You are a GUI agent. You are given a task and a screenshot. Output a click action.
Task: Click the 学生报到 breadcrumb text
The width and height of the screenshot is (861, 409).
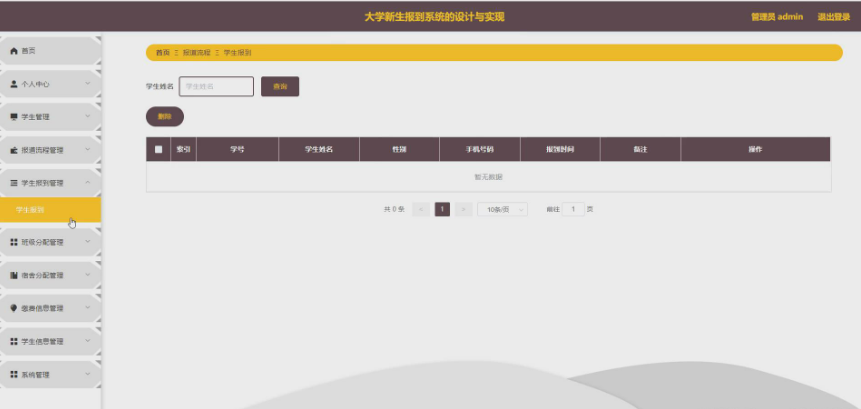pyautogui.click(x=237, y=53)
